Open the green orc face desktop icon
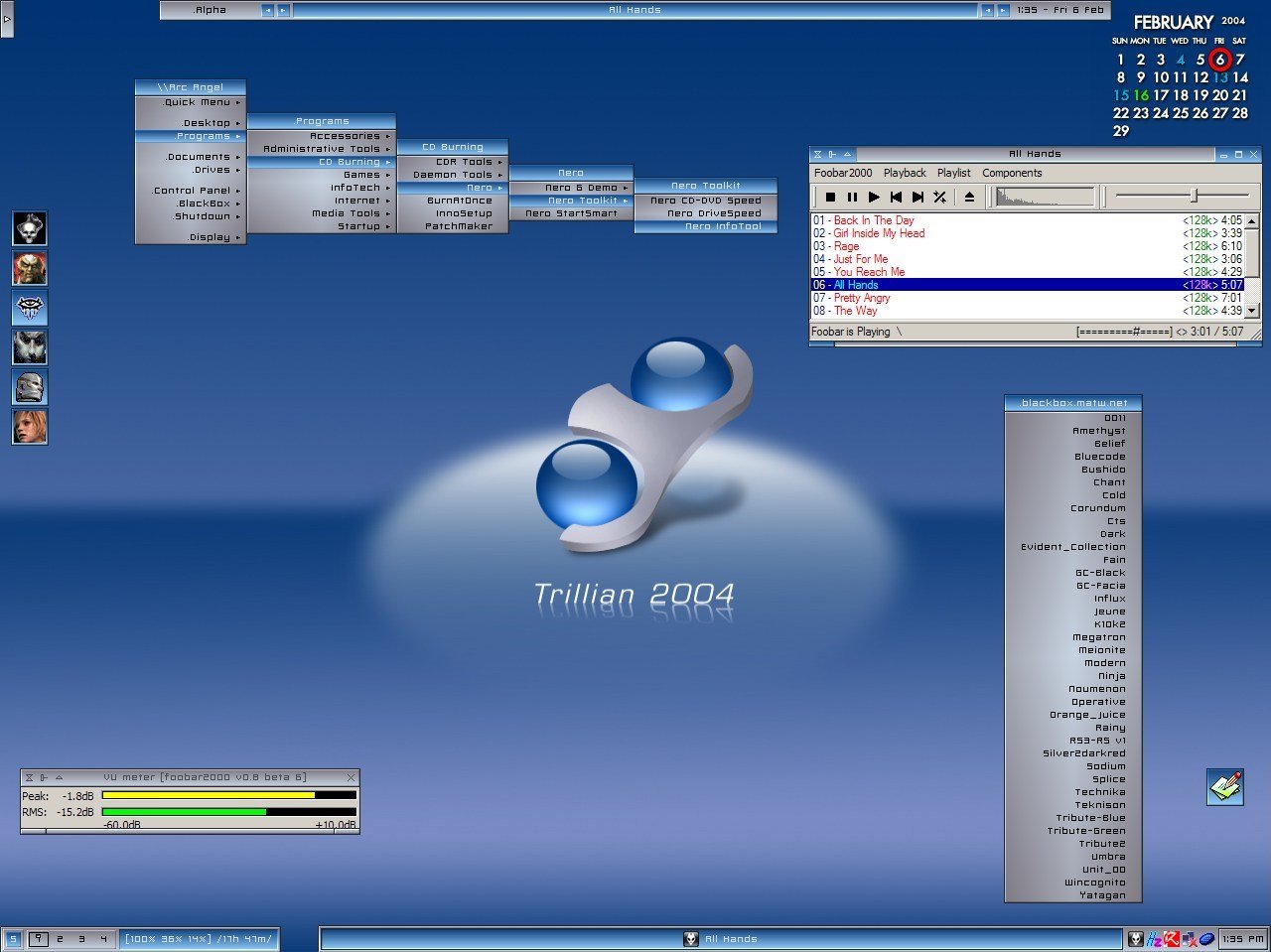 pyautogui.click(x=30, y=268)
